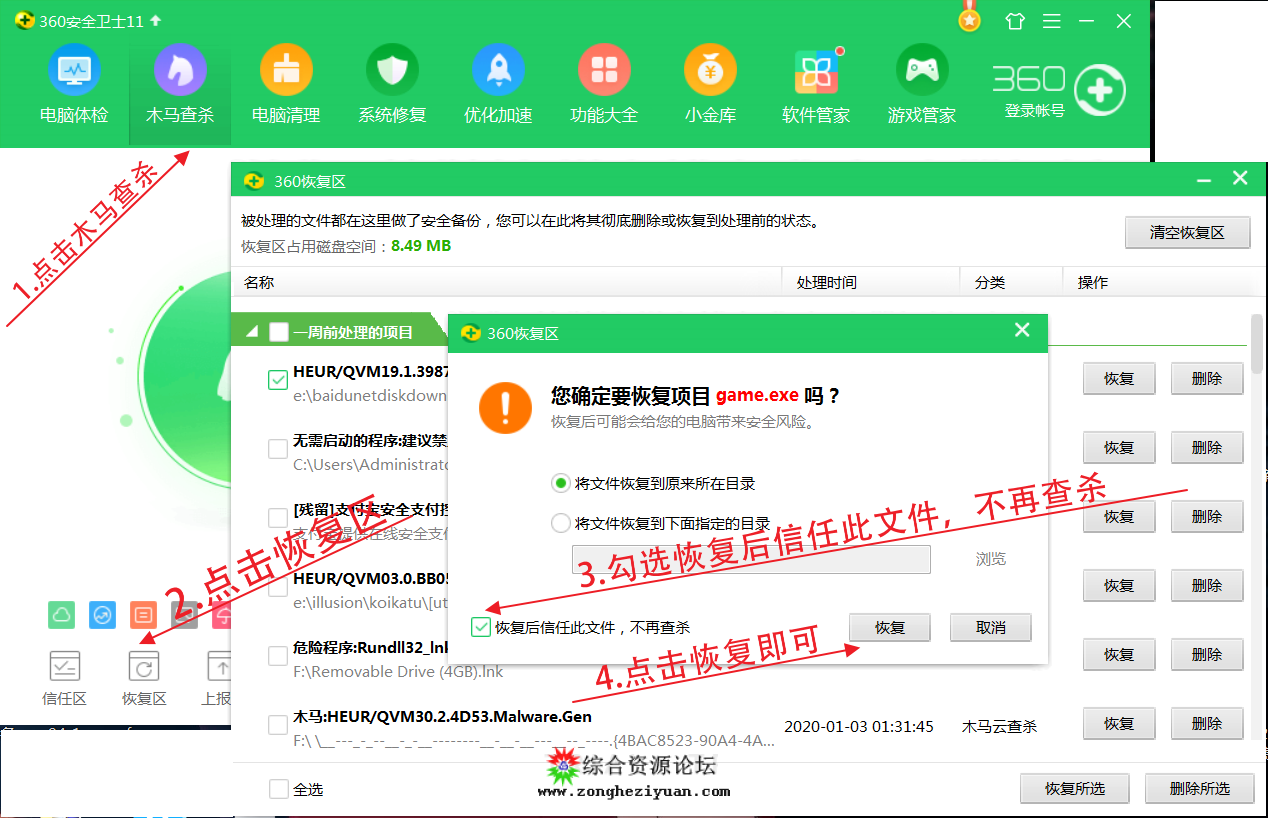Open the 信任区 trust zone icon
1268x818 pixels.
[x=65, y=666]
